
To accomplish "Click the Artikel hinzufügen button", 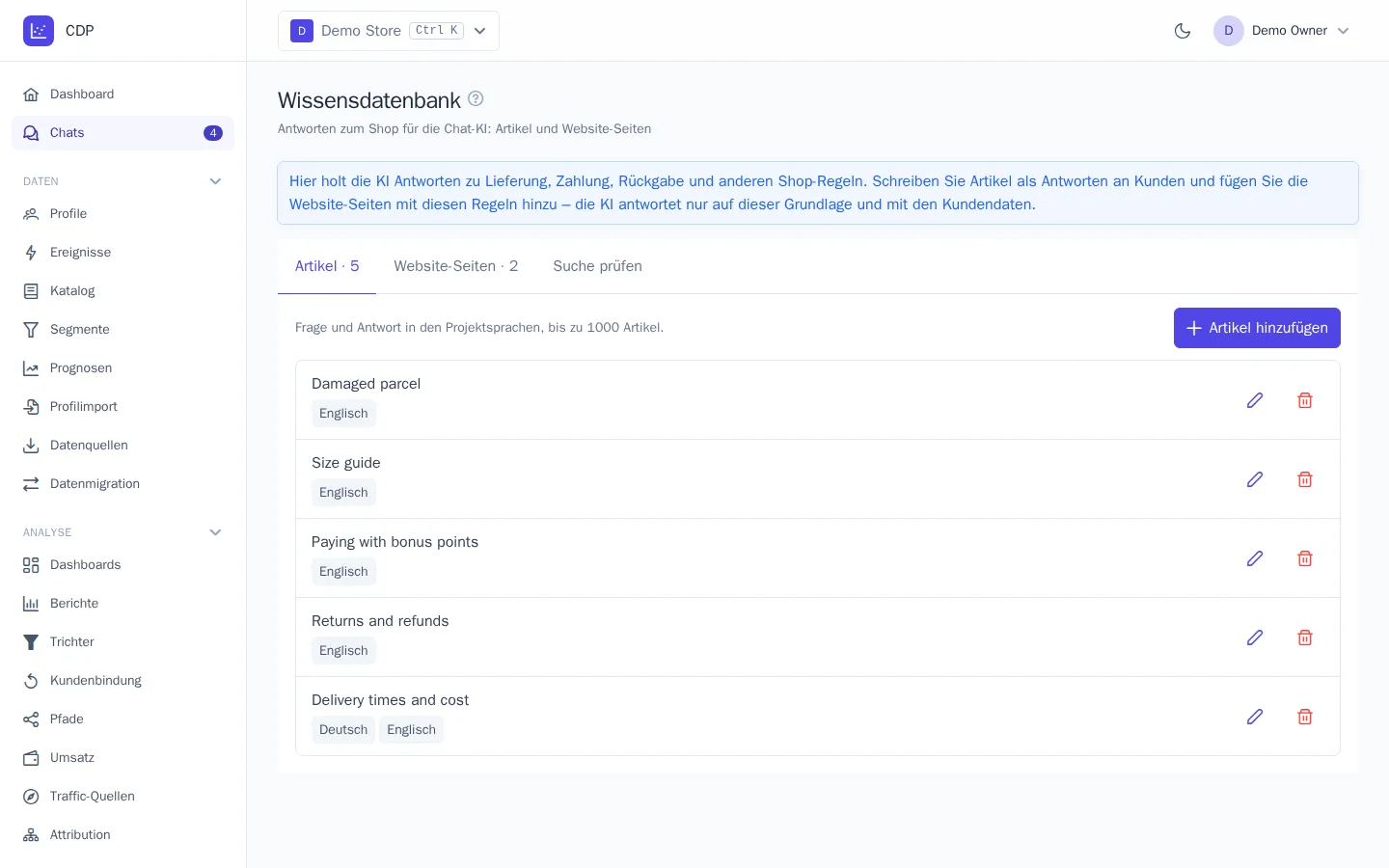I will point(1257,328).
